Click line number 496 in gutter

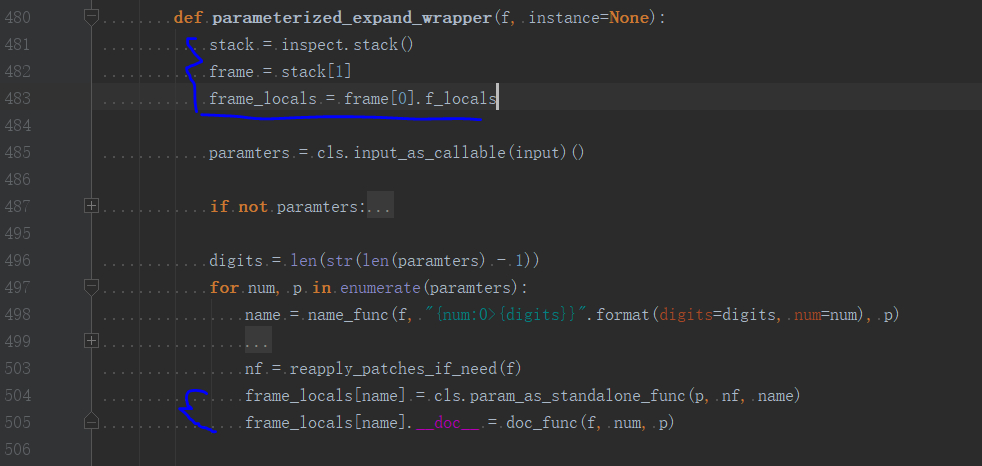pos(18,260)
